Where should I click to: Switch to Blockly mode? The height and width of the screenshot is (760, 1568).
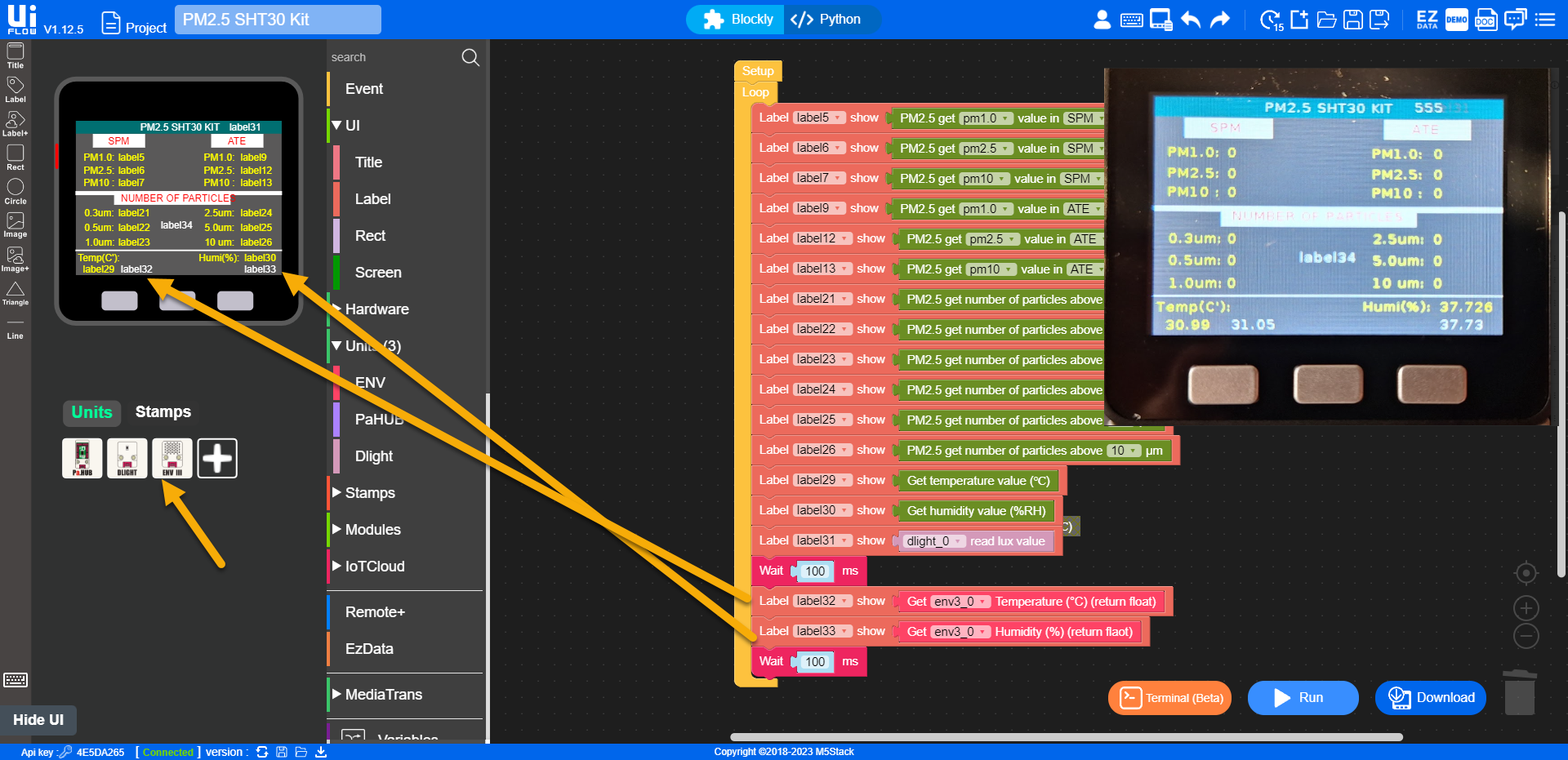[738, 20]
